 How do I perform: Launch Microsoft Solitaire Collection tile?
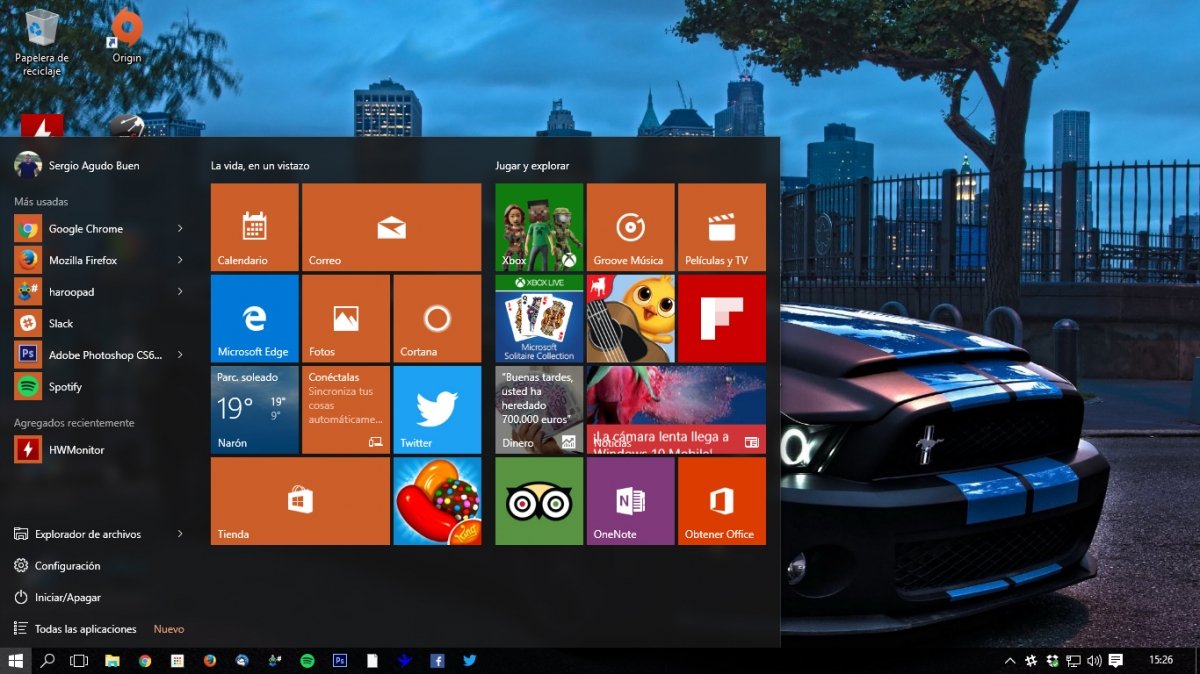click(x=539, y=319)
